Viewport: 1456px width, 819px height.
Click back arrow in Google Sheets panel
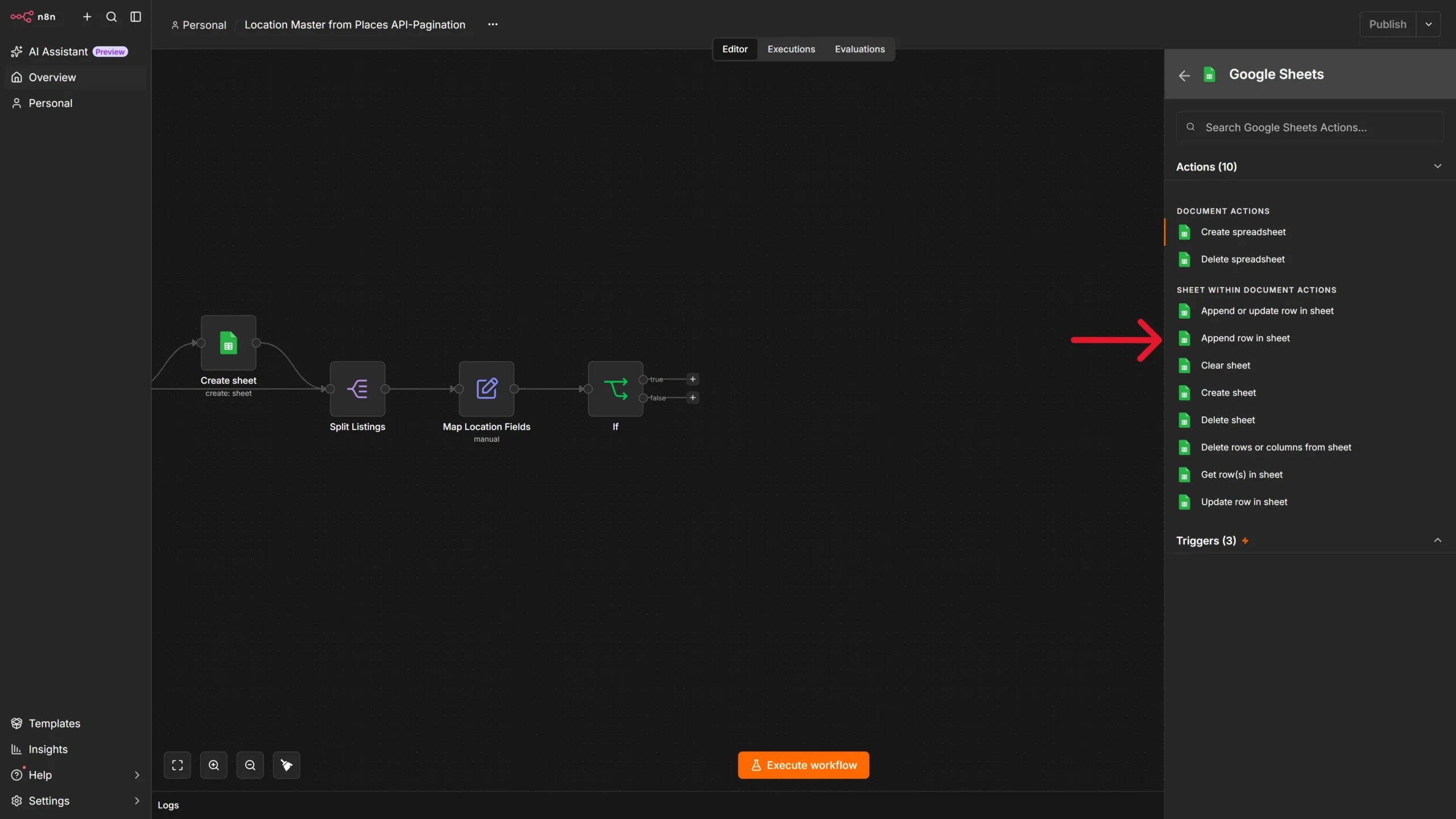pyautogui.click(x=1184, y=76)
